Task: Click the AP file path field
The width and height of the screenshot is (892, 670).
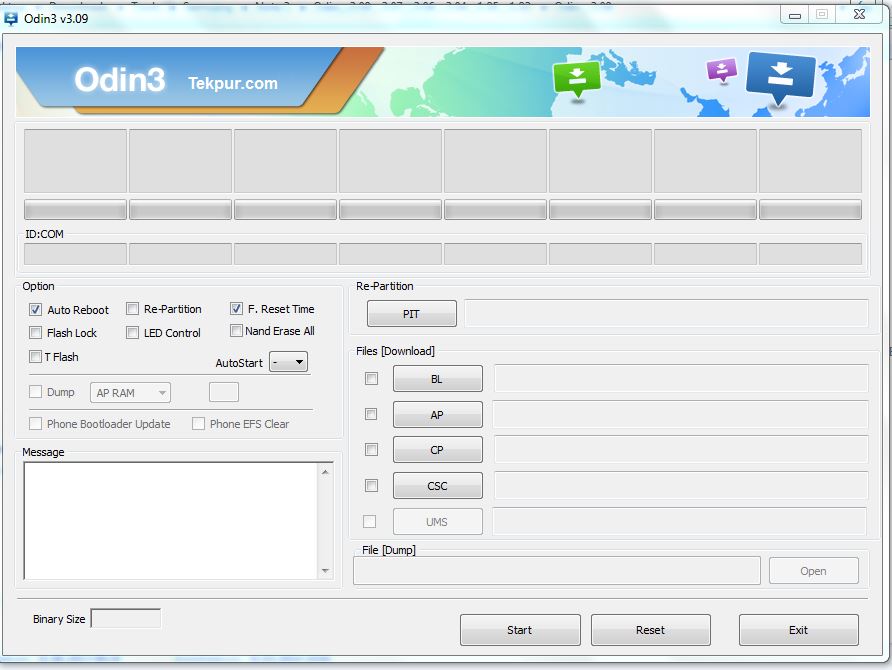Action: click(680, 414)
